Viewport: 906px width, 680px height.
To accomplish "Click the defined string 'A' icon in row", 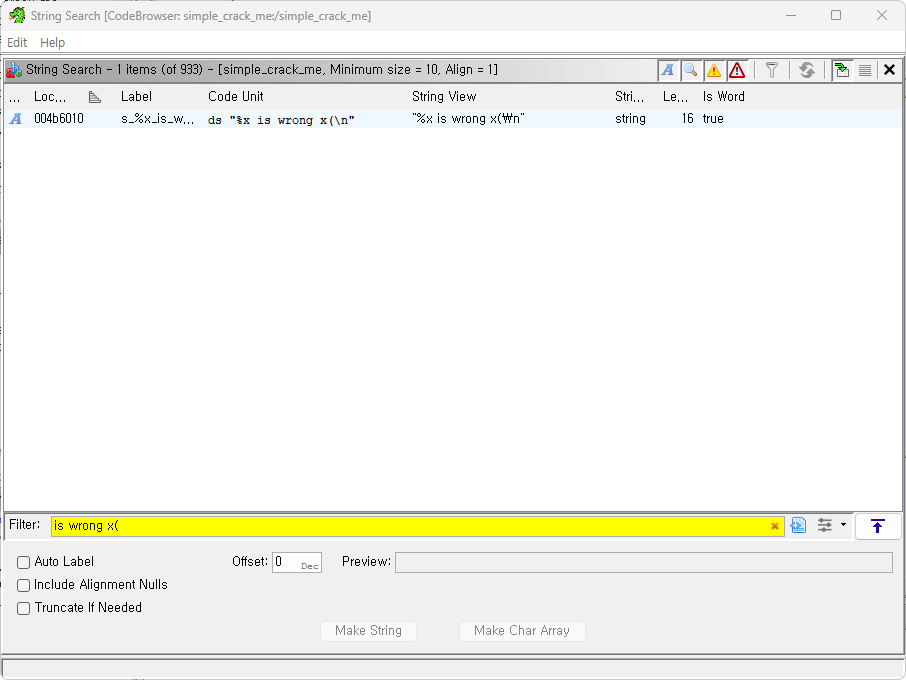I will [x=16, y=118].
